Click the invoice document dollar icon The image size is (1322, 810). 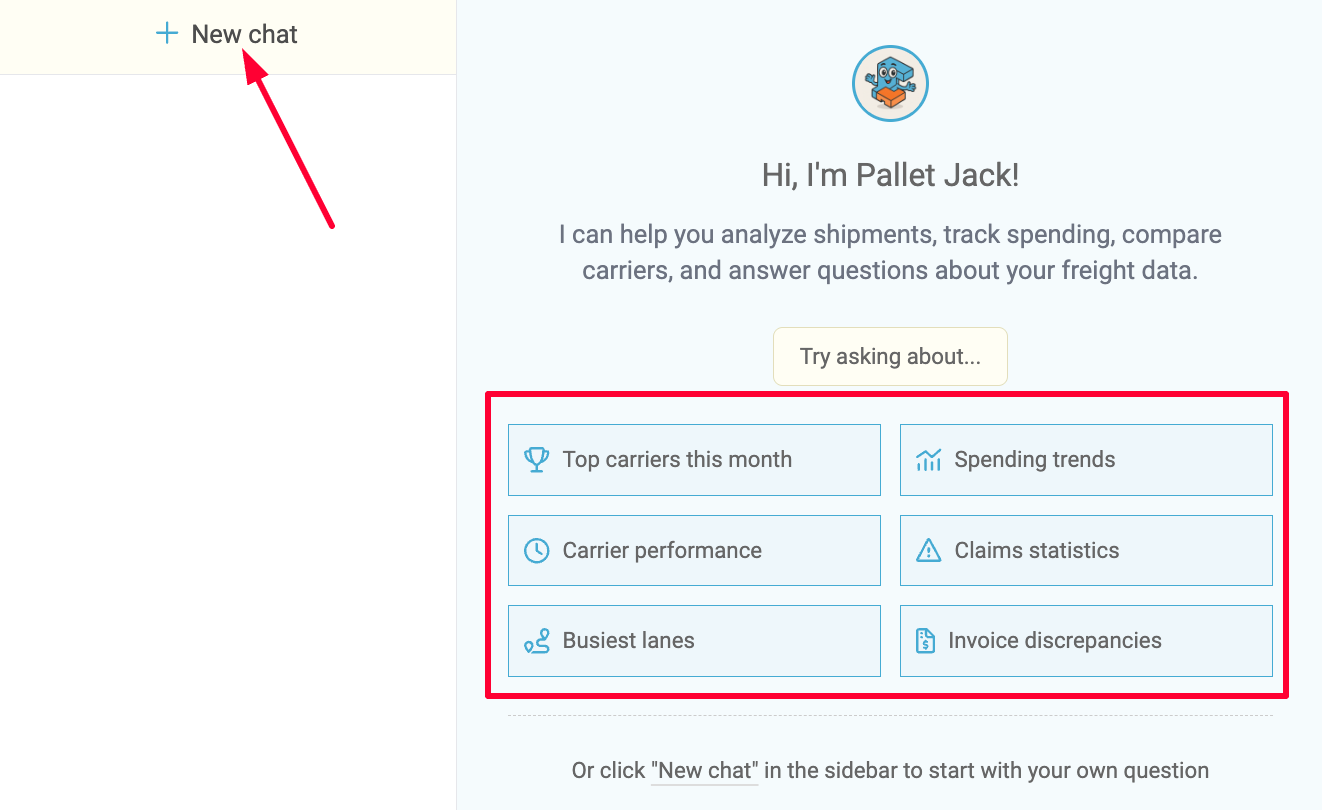click(x=926, y=641)
